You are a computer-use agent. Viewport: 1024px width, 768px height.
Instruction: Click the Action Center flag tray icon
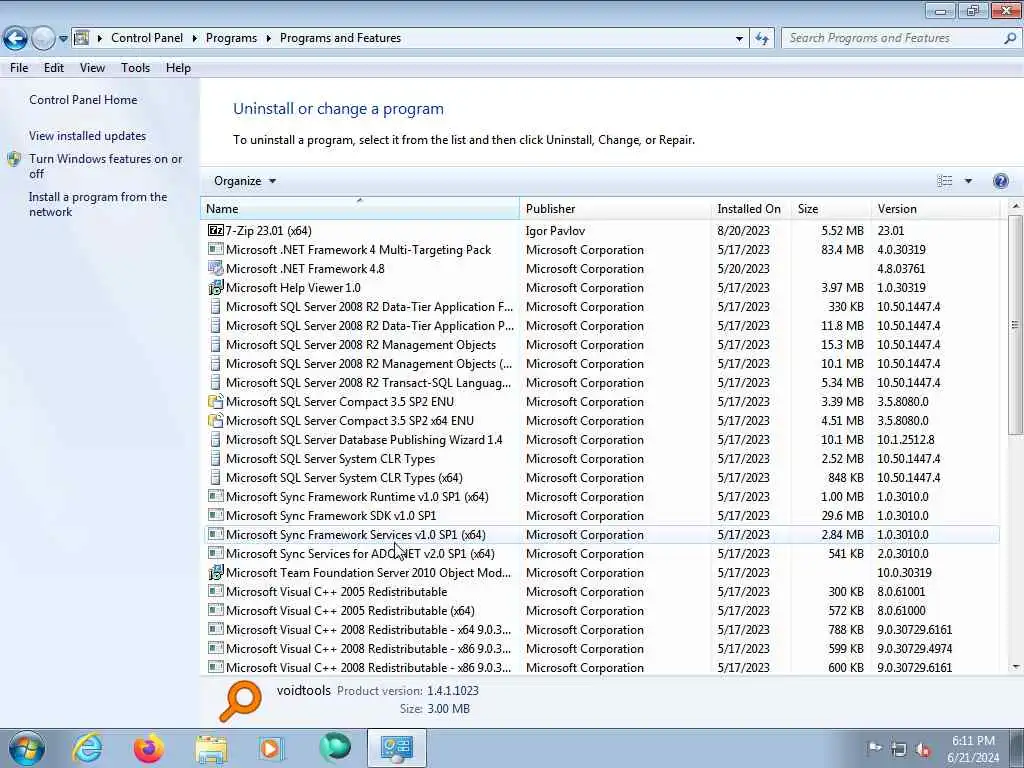874,748
